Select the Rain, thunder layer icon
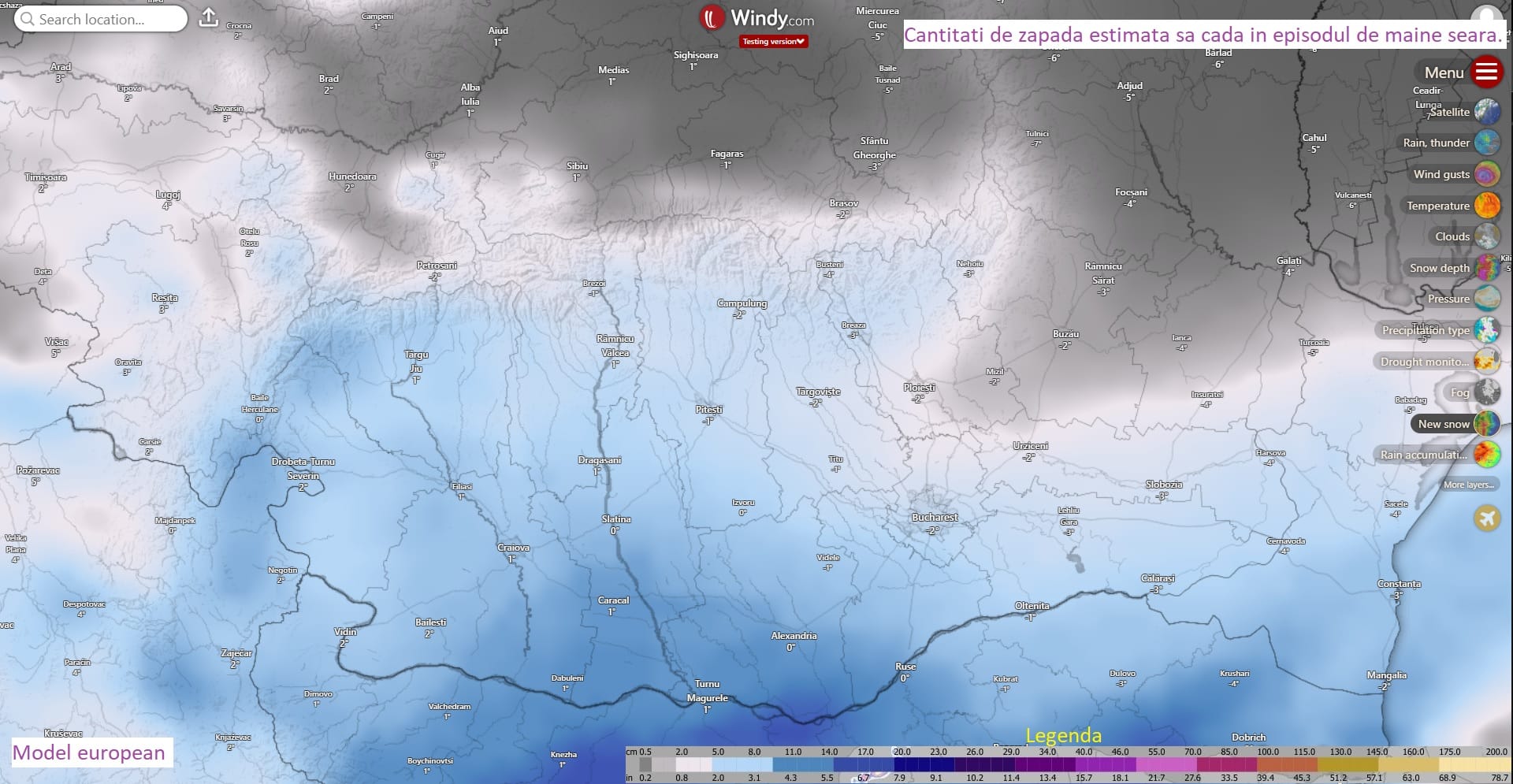Image resolution: width=1513 pixels, height=784 pixels. (x=1486, y=143)
